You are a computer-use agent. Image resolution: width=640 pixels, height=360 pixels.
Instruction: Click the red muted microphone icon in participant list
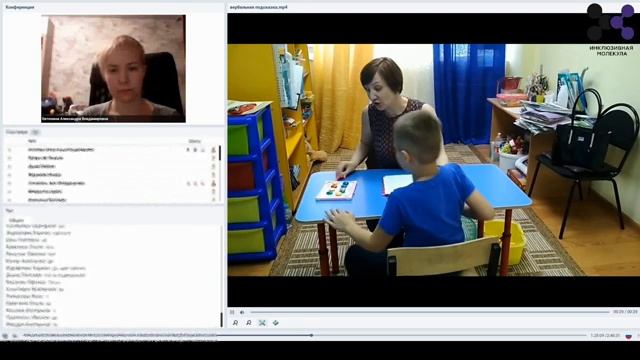[188, 184]
